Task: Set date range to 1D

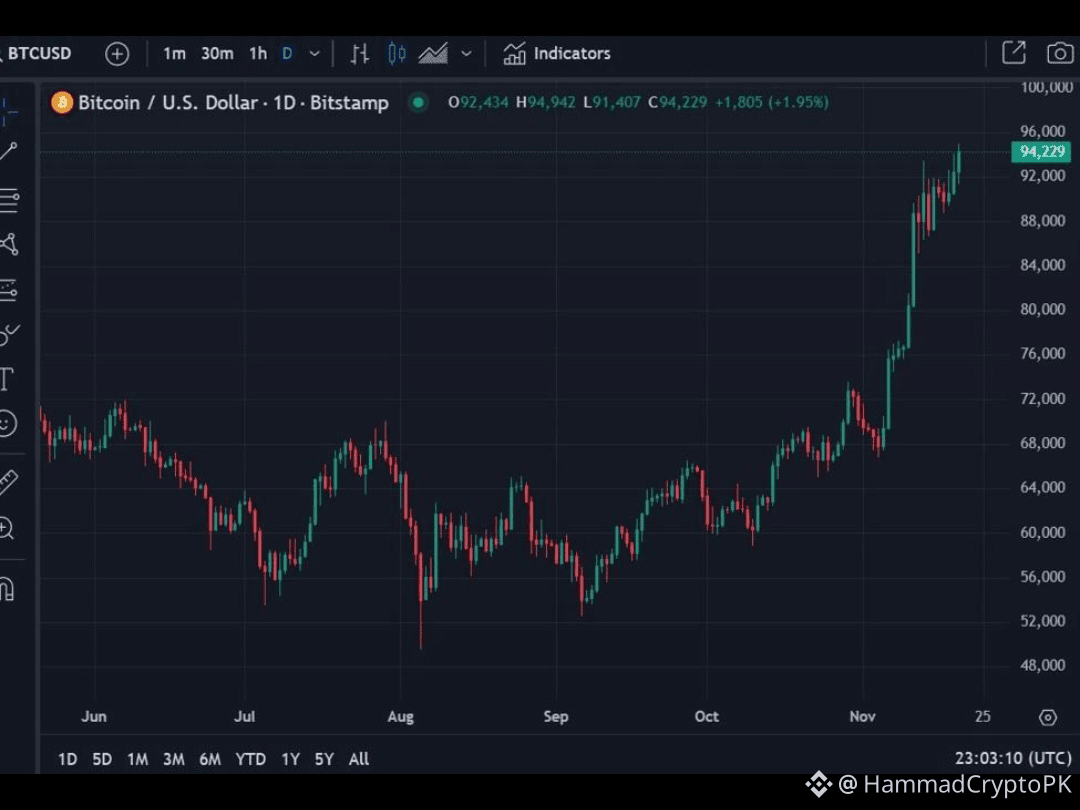Action: tap(68, 759)
